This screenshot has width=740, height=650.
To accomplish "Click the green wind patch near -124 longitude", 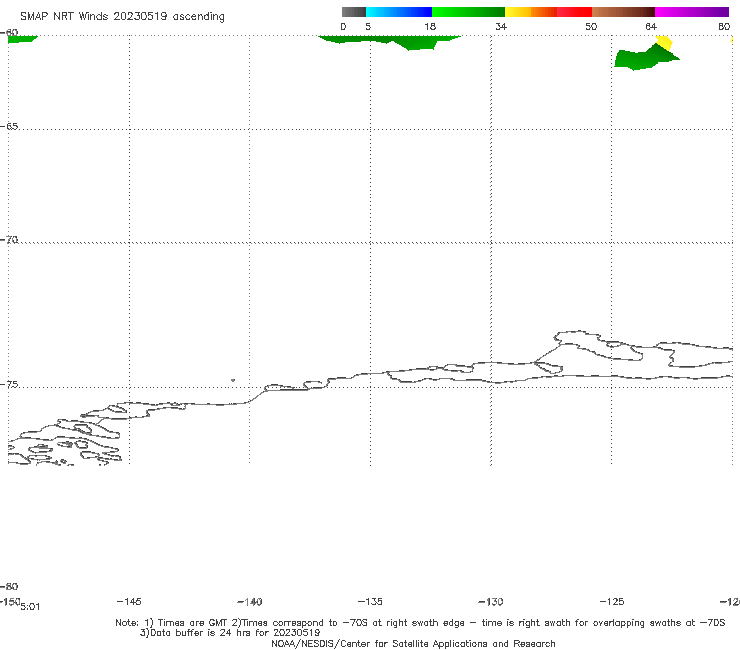I will [644, 58].
